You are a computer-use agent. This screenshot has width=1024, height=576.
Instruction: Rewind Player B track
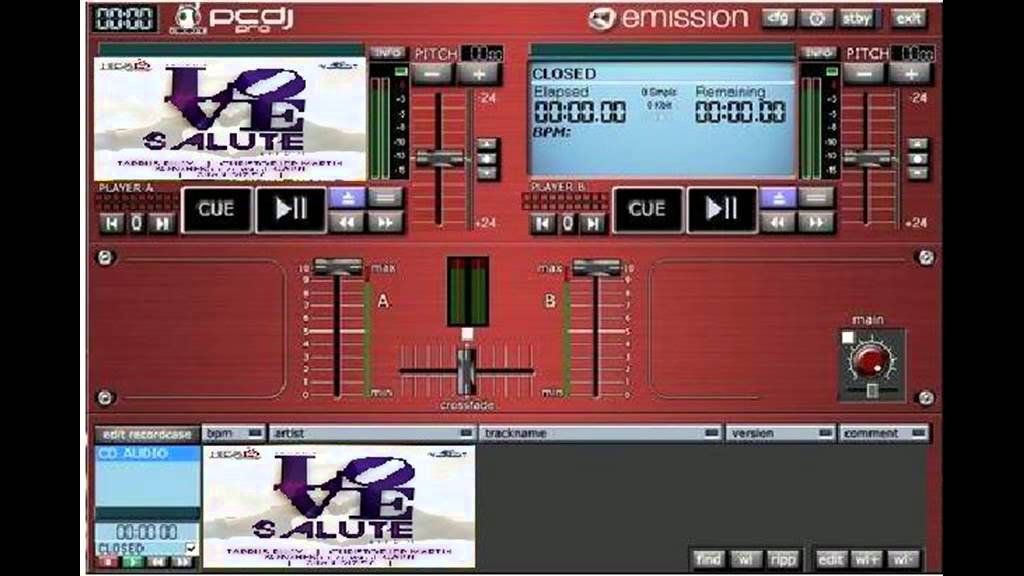(x=778, y=223)
